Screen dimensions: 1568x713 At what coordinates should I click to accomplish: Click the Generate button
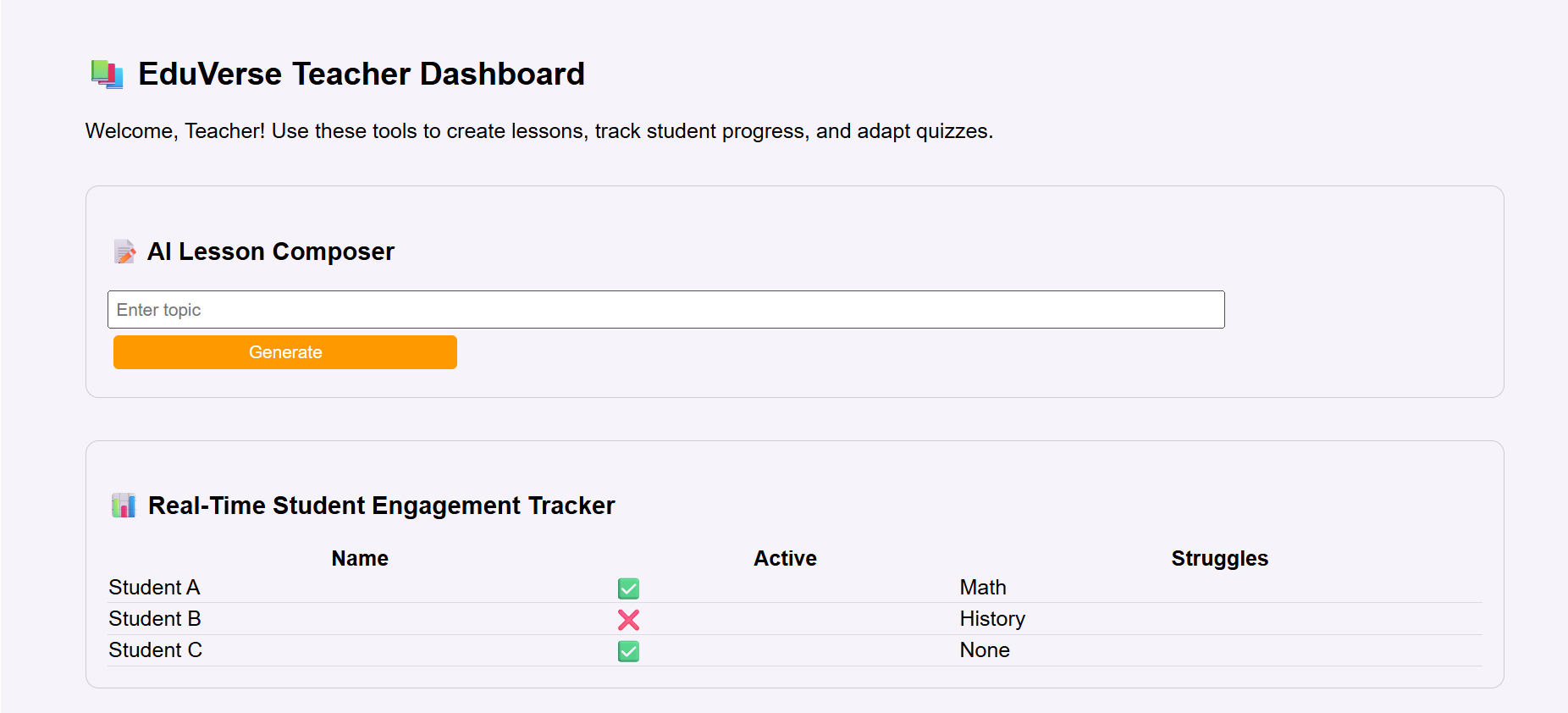pyautogui.click(x=285, y=352)
